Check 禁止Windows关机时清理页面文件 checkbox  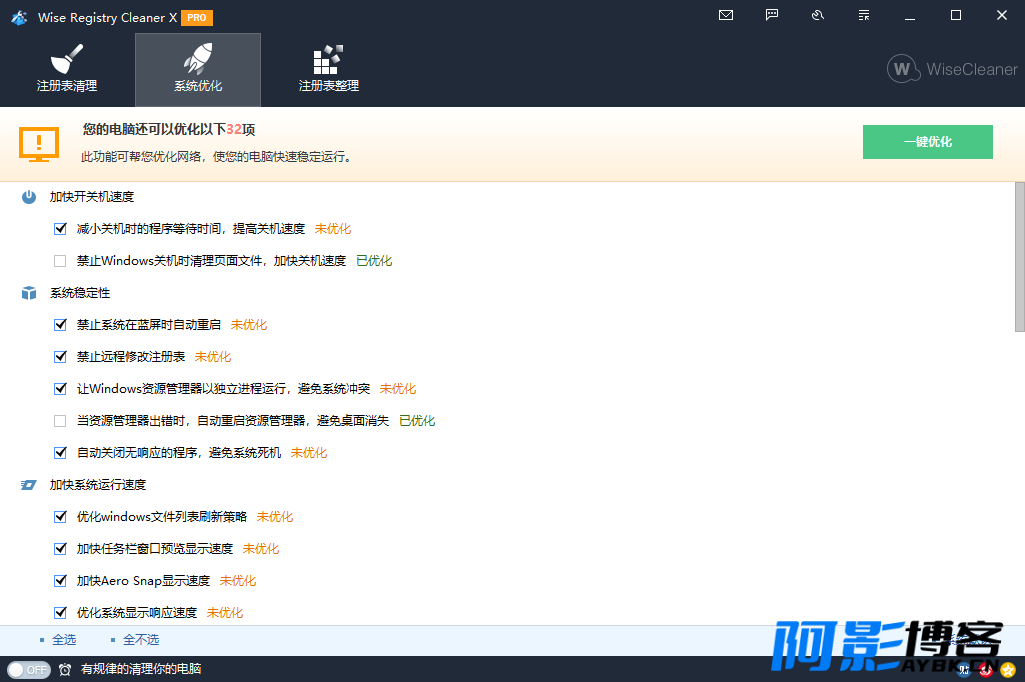(60, 261)
